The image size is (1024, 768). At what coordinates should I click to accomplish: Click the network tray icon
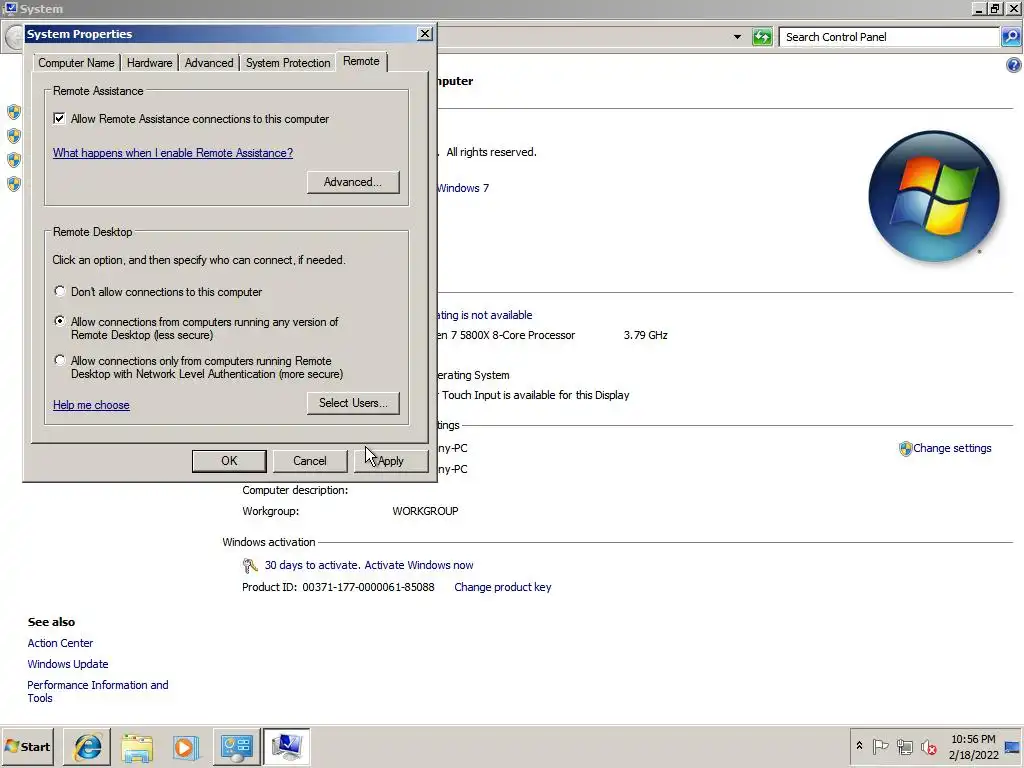pos(904,746)
